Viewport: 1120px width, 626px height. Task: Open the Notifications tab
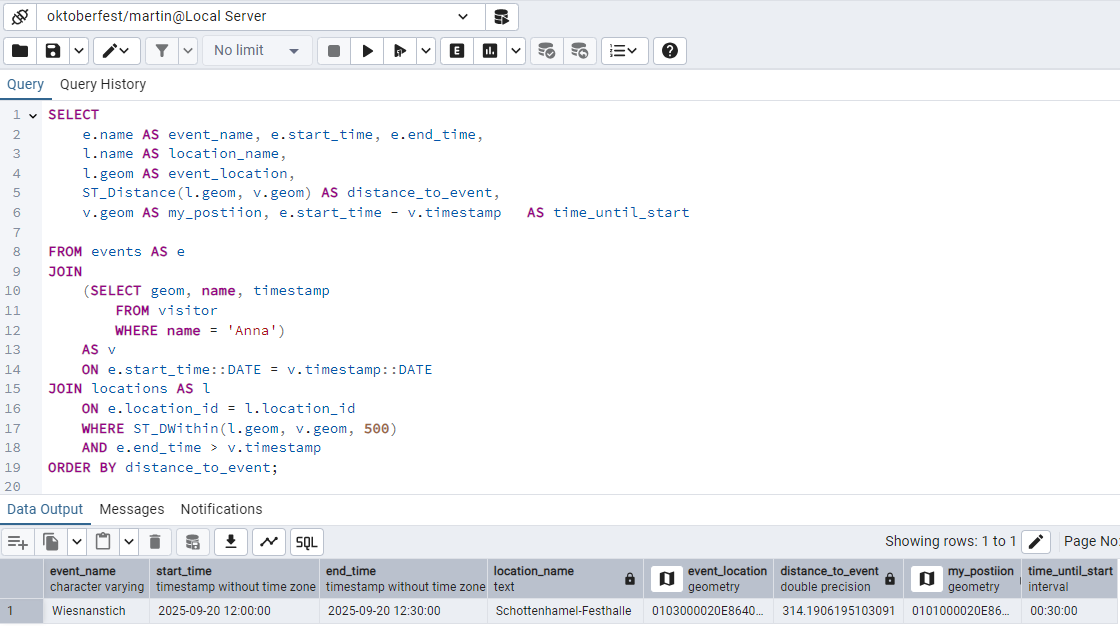(x=221, y=510)
